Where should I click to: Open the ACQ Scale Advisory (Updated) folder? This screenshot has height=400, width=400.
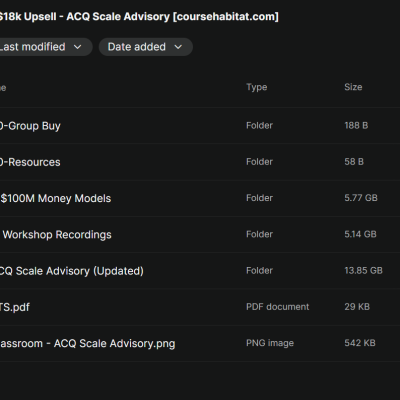200,271
